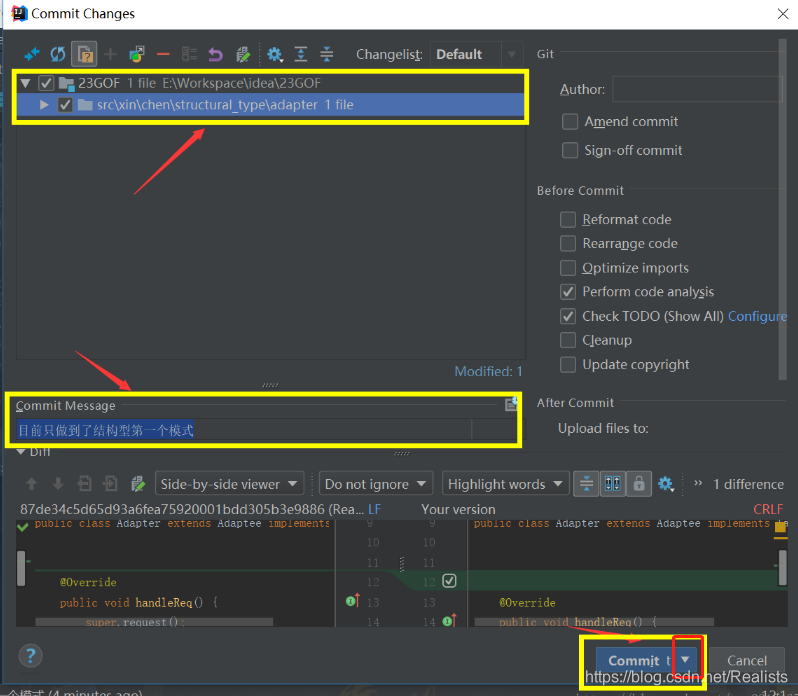Screen dimensions: 798x696
Task: Click the Jump to Source pencil icon
Action: (243, 54)
